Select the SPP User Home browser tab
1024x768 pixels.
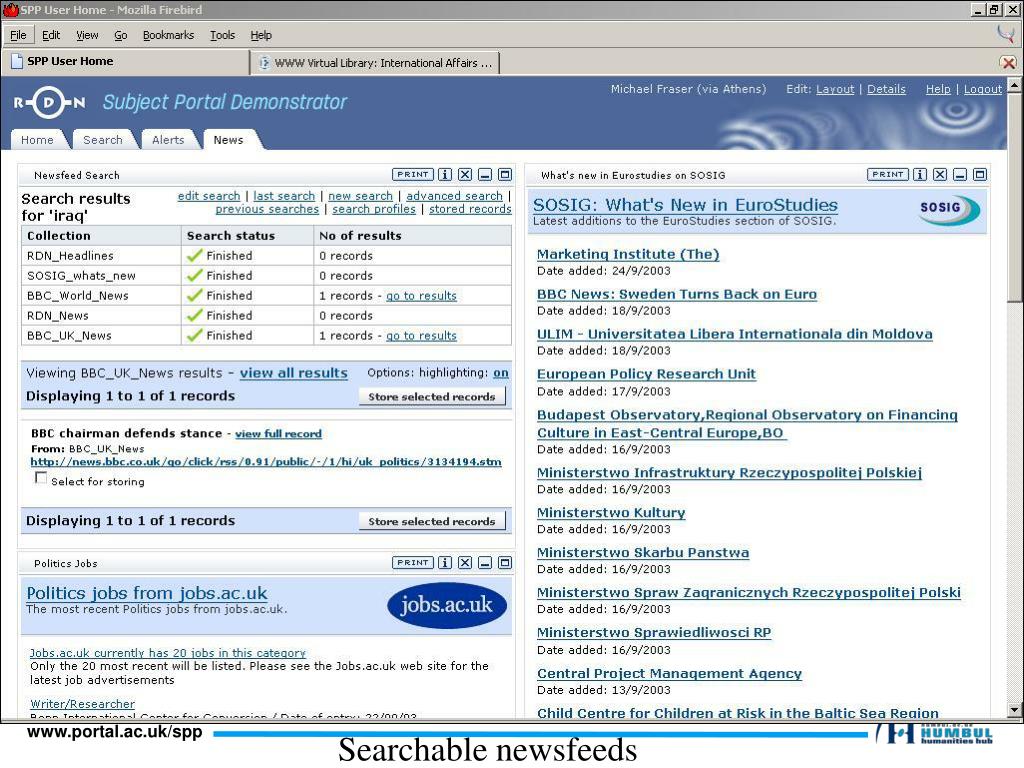124,61
